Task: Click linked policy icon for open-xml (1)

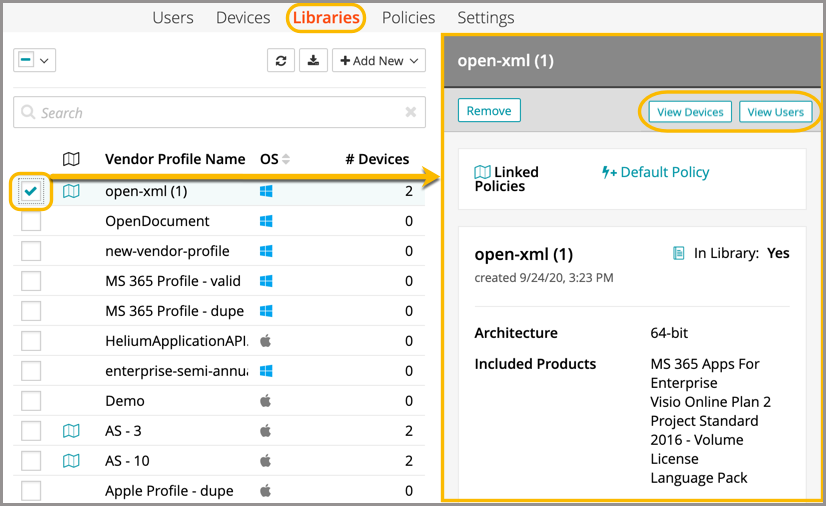Action: coord(71,191)
